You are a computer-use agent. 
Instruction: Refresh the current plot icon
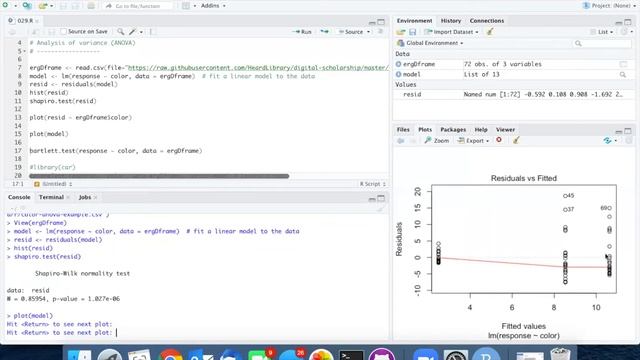(607, 140)
